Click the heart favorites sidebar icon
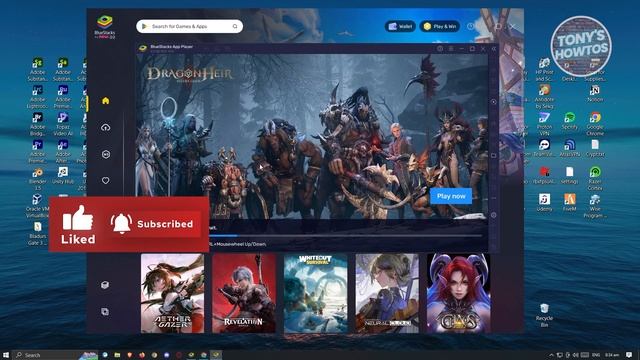 [106, 180]
